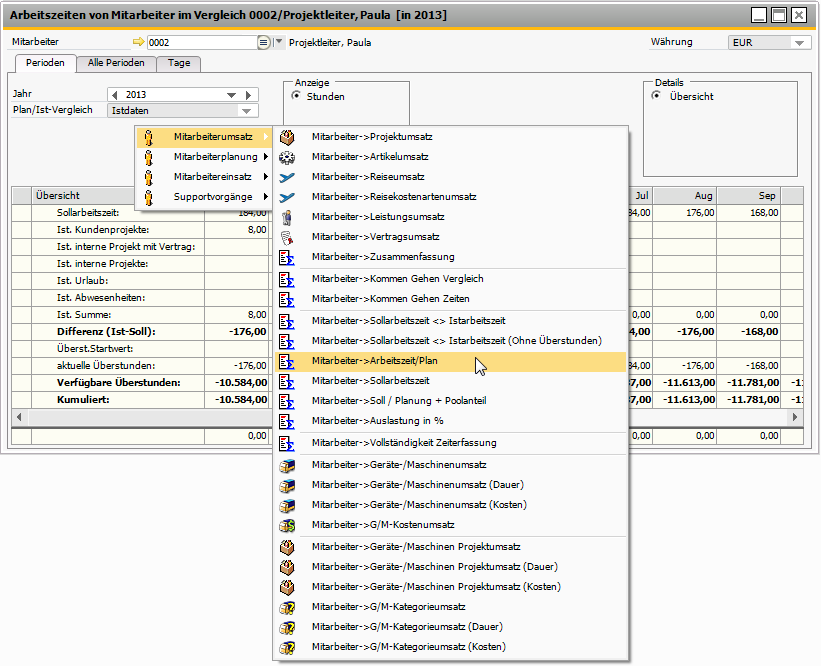The image size is (821, 666).
Task: Select the Übersicht radio button in Details
Action: [656, 97]
